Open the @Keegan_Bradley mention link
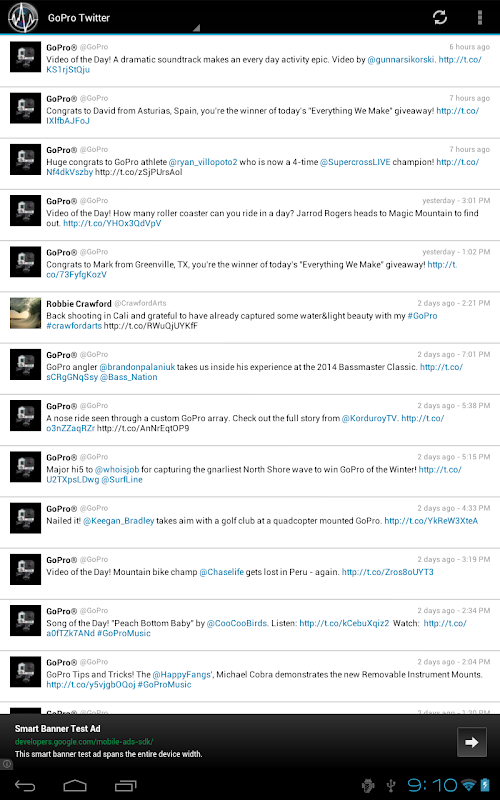Image resolution: width=500 pixels, height=800 pixels. [118, 521]
